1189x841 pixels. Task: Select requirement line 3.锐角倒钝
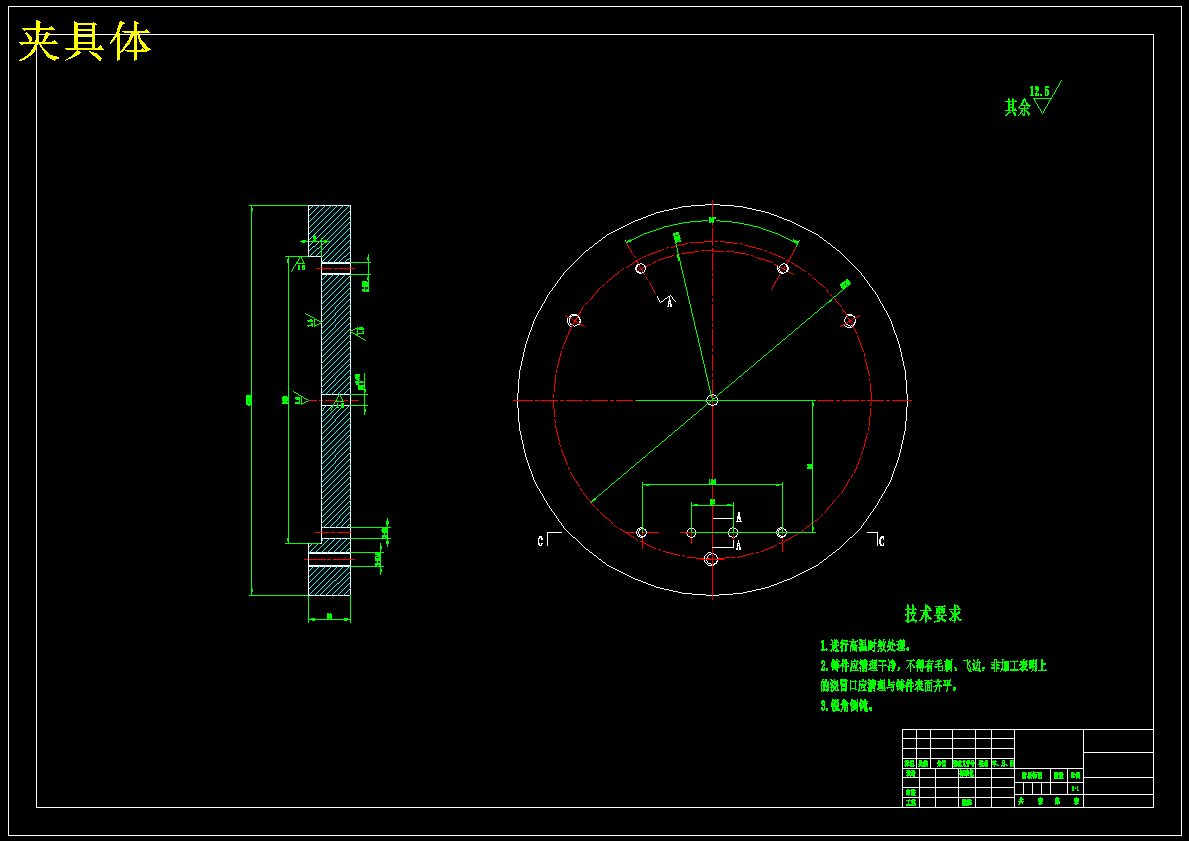[x=846, y=705]
